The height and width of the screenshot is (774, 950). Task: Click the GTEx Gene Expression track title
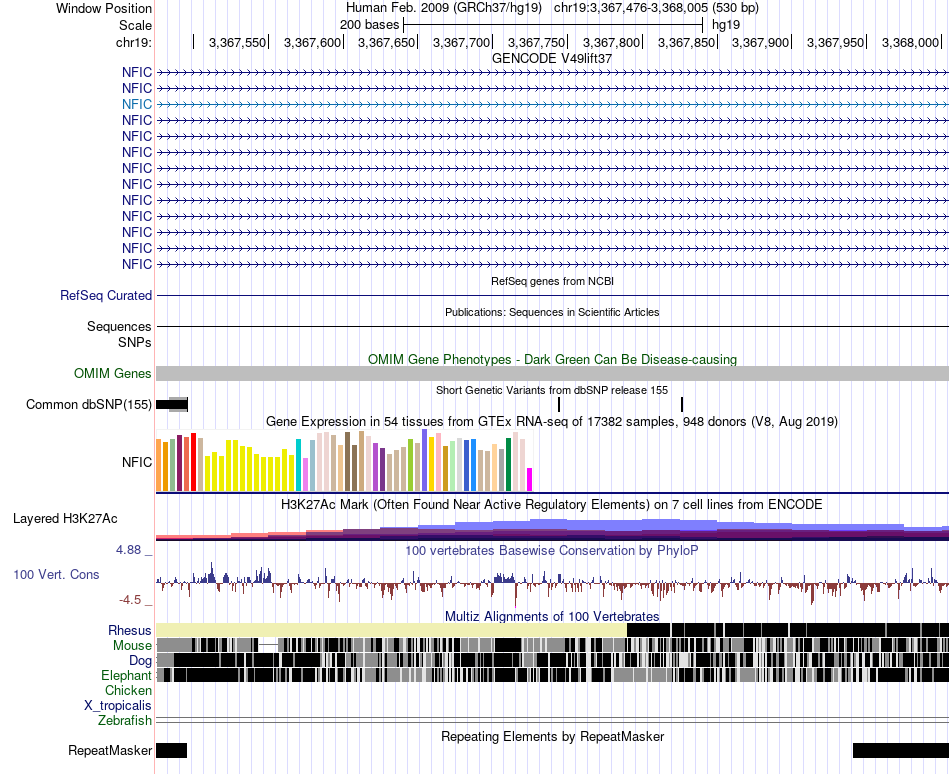click(552, 422)
